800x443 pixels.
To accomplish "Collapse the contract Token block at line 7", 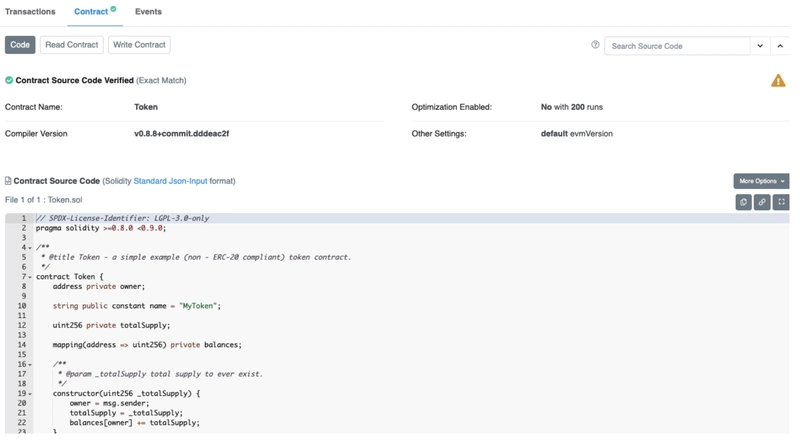I will pyautogui.click(x=30, y=277).
